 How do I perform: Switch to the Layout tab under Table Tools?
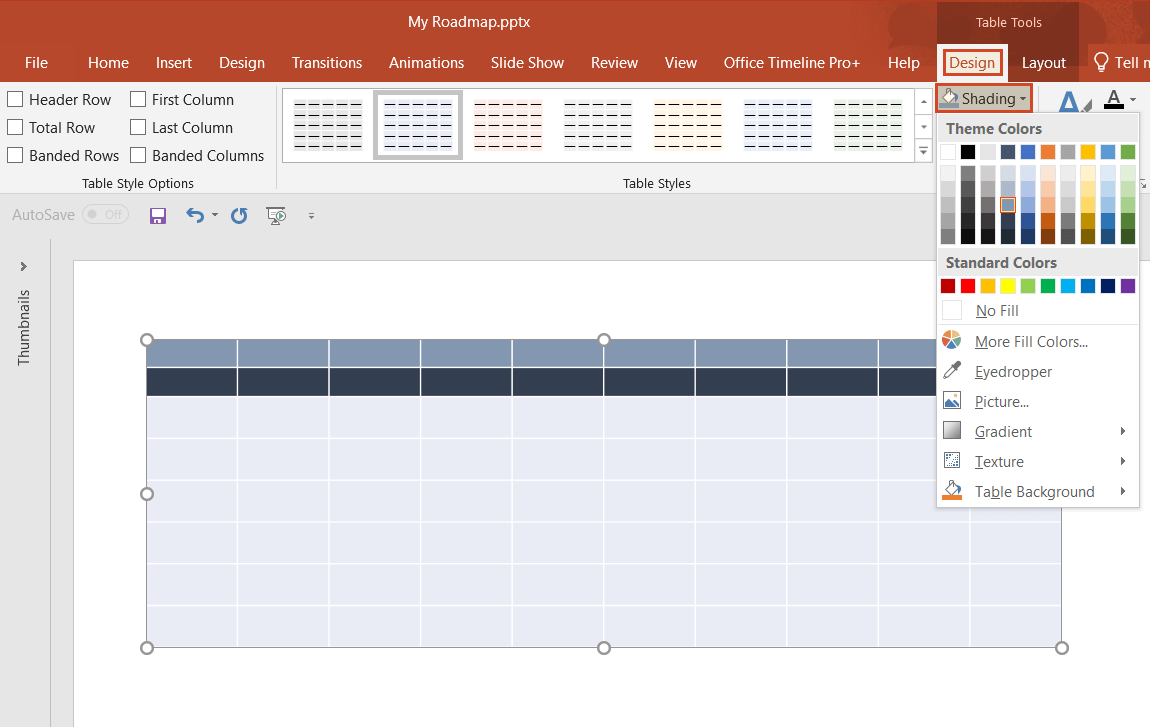coord(1044,62)
